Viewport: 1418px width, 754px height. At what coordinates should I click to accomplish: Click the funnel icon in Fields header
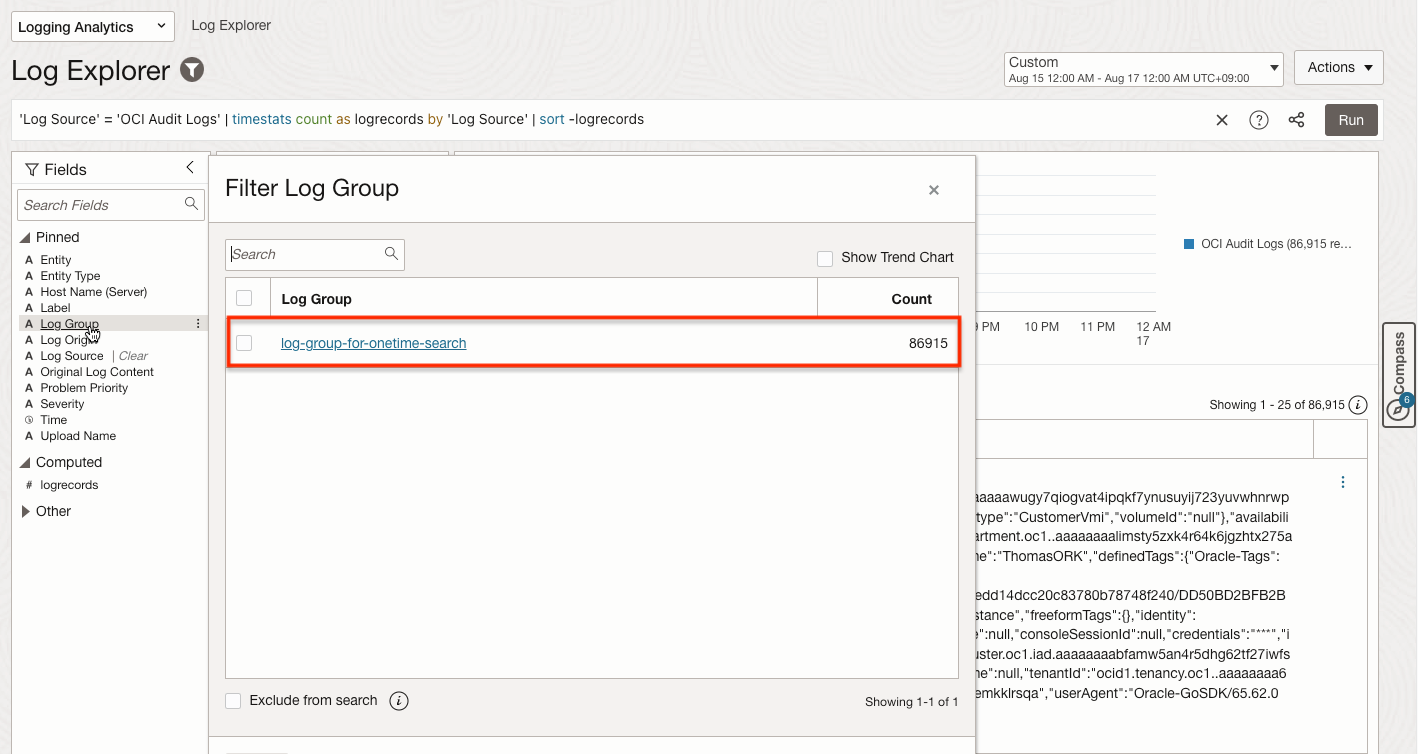(x=31, y=170)
